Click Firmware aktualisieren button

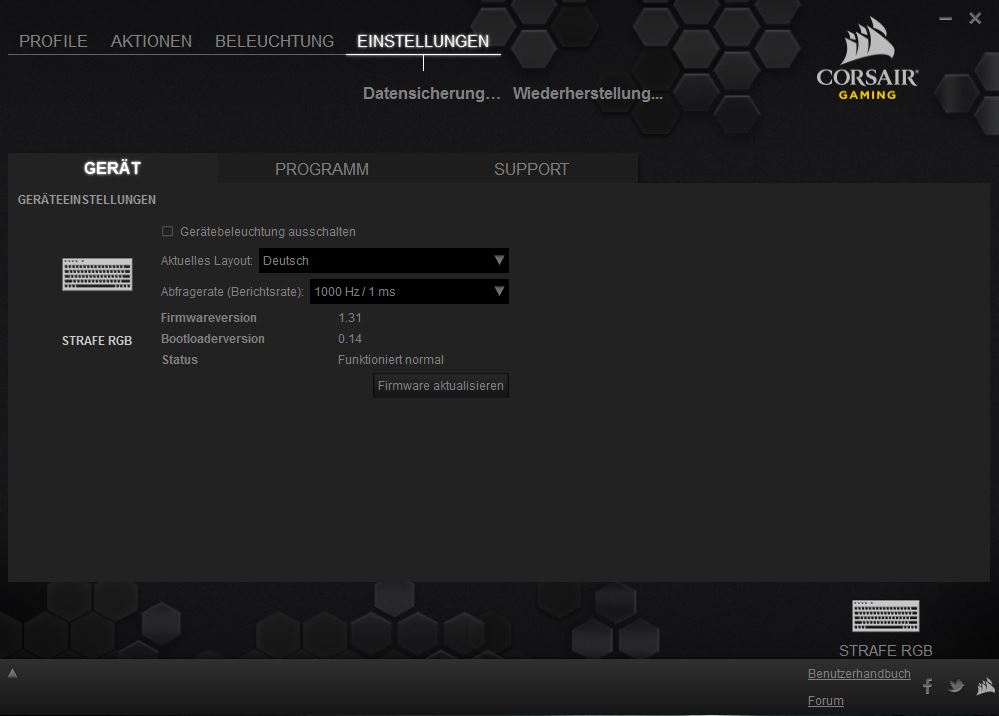(x=440, y=385)
